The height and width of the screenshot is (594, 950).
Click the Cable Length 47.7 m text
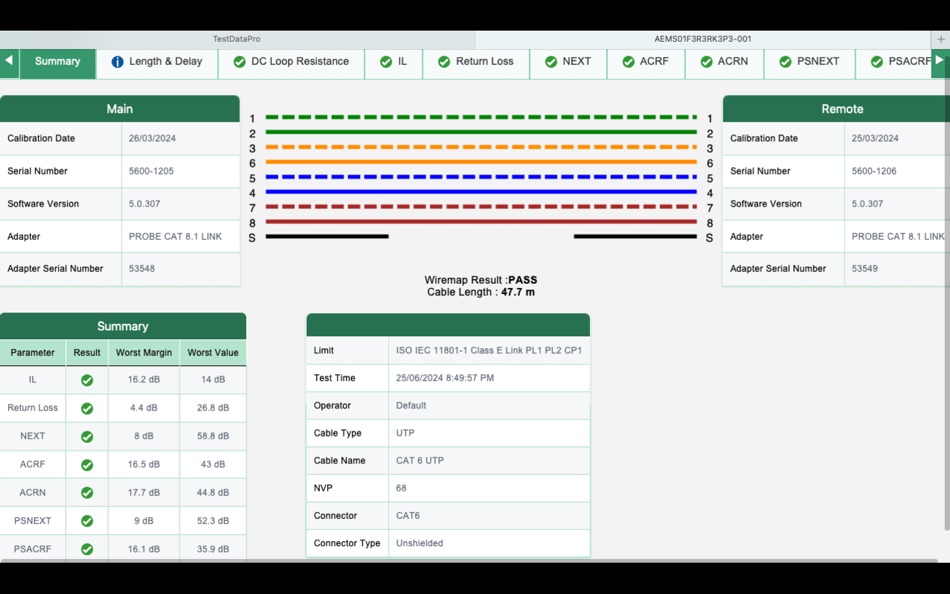tap(481, 292)
